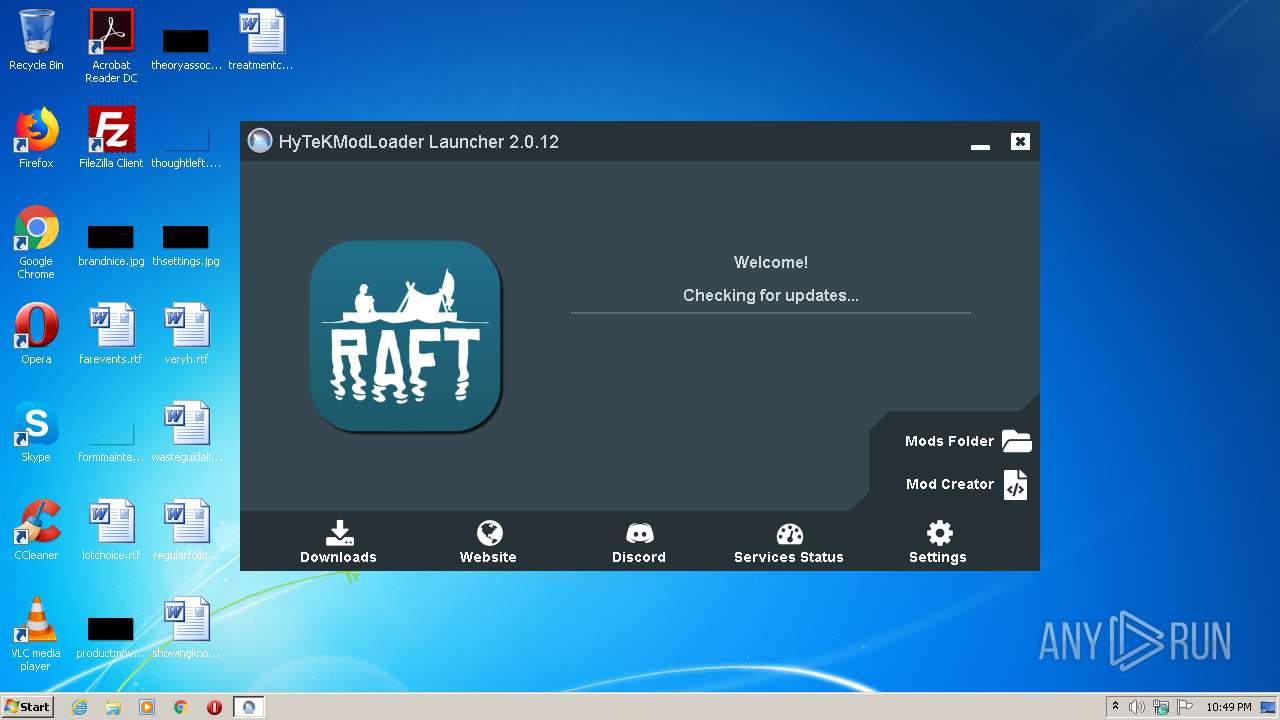1280x720 pixels.
Task: Open Windows Media Player from taskbar
Action: (147, 707)
